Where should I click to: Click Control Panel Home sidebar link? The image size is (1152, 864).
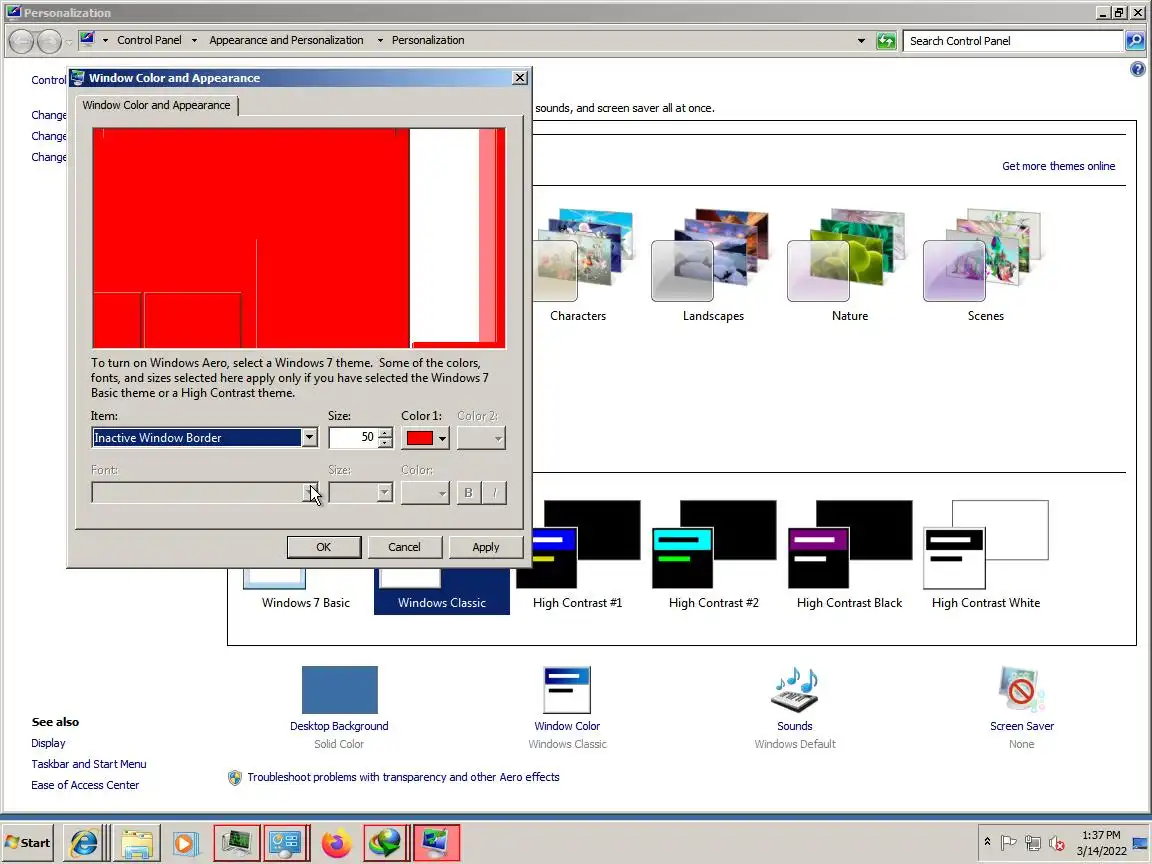[48, 80]
